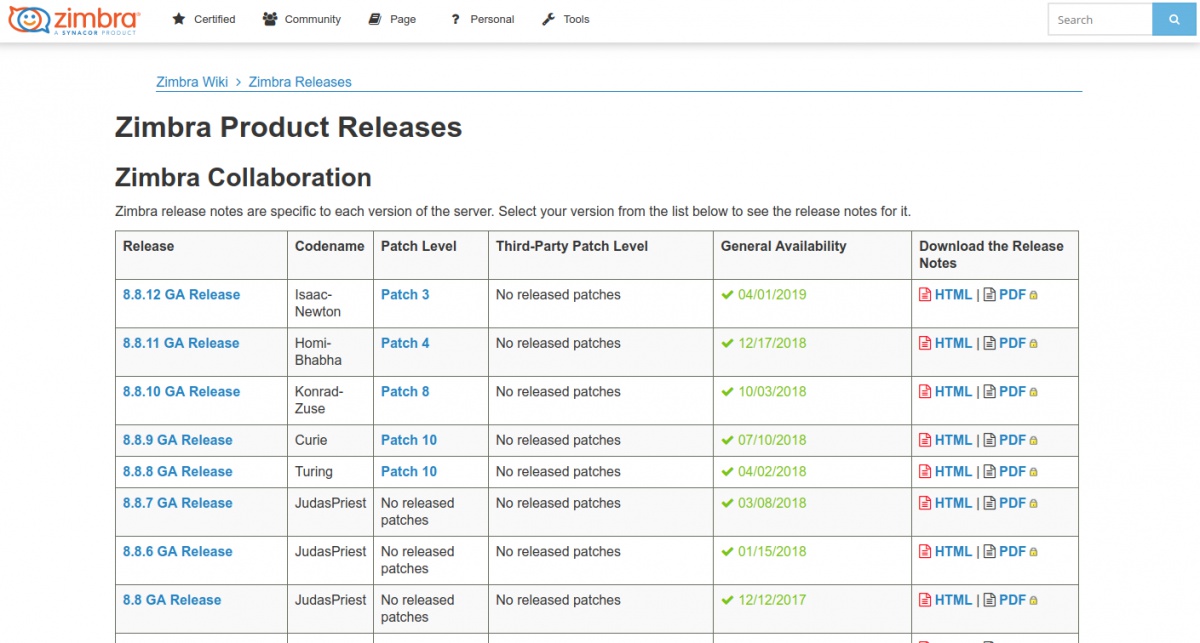
Task: Click the red HTML file icon for 8.8.11
Action: coord(925,343)
